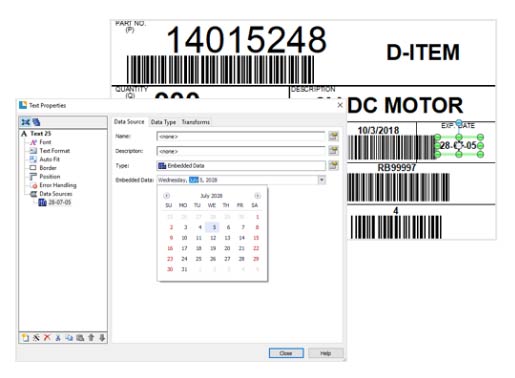515x378 pixels.
Task: Click the change data source Type icon
Action: 333,165
